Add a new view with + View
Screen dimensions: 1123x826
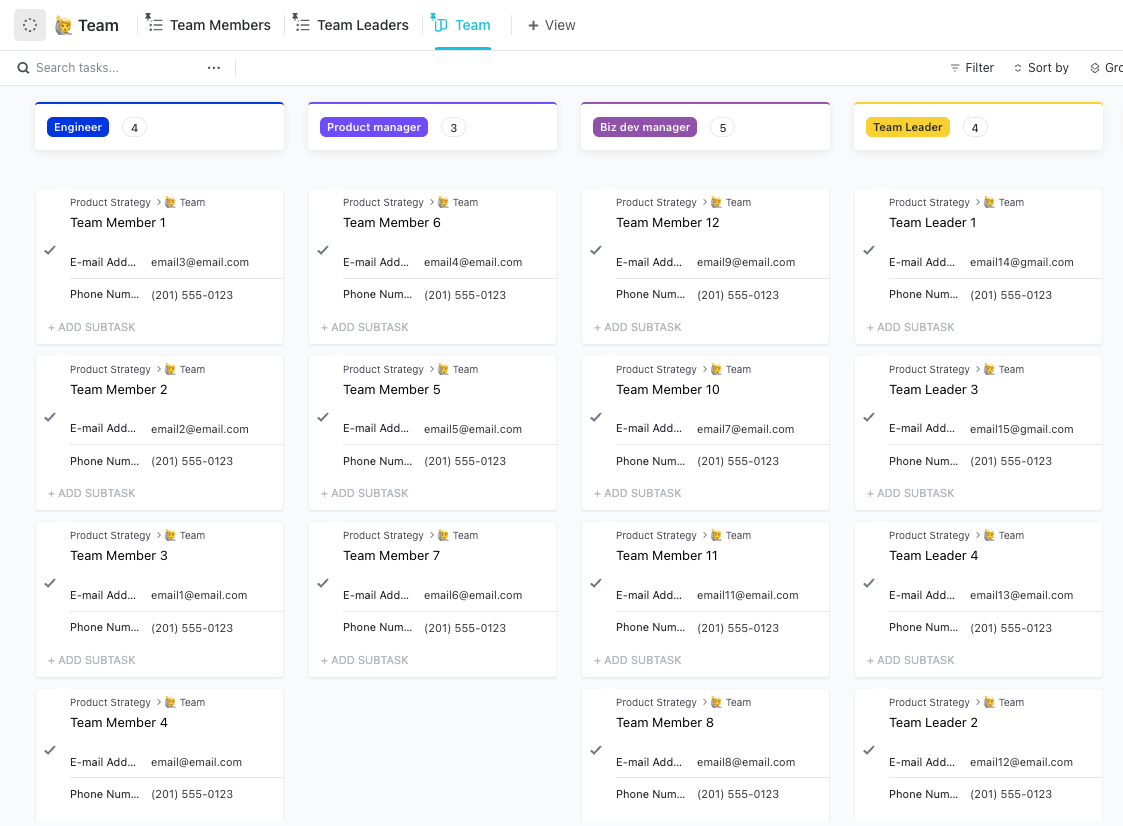551,25
